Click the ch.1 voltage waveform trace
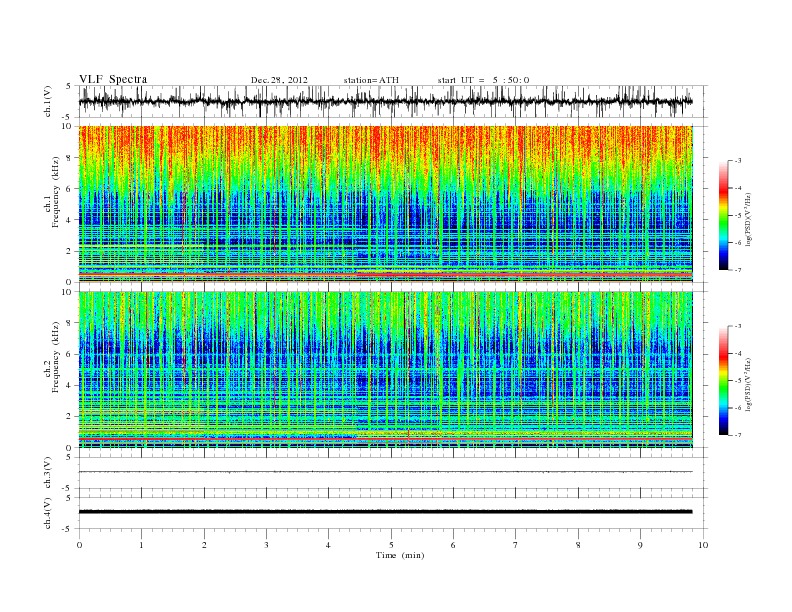 (x=385, y=101)
